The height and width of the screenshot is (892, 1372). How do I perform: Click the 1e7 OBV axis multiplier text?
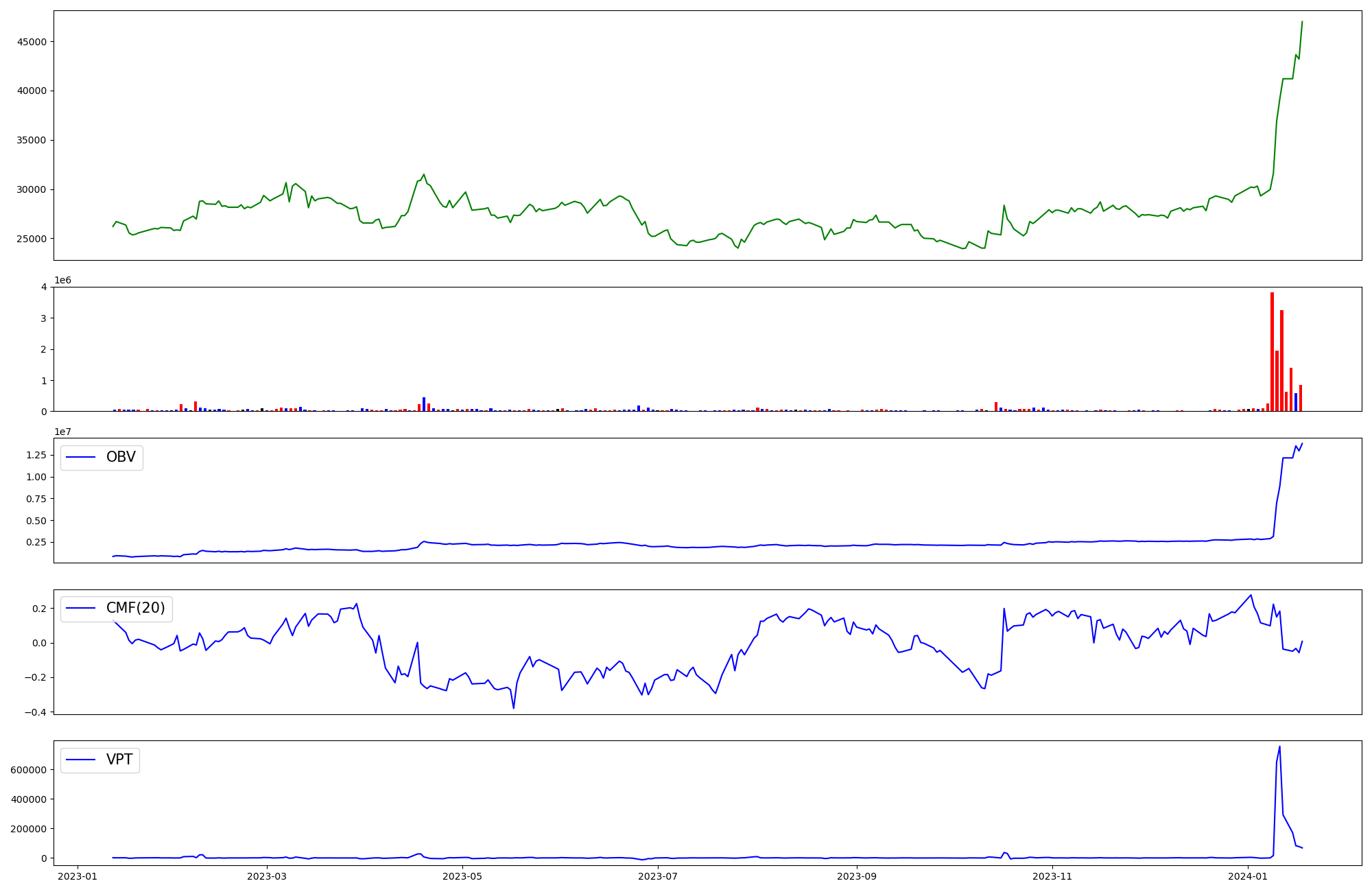62,432
